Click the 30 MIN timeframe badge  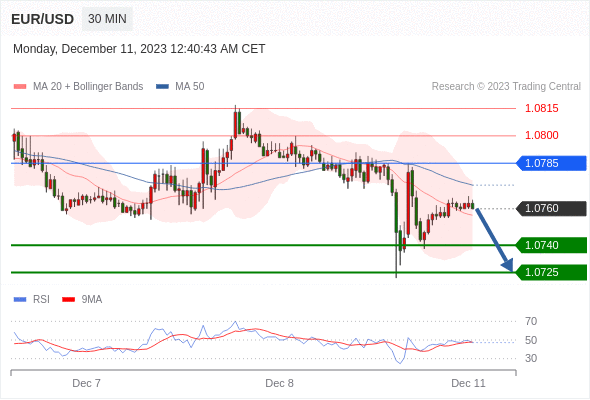pyautogui.click(x=107, y=18)
